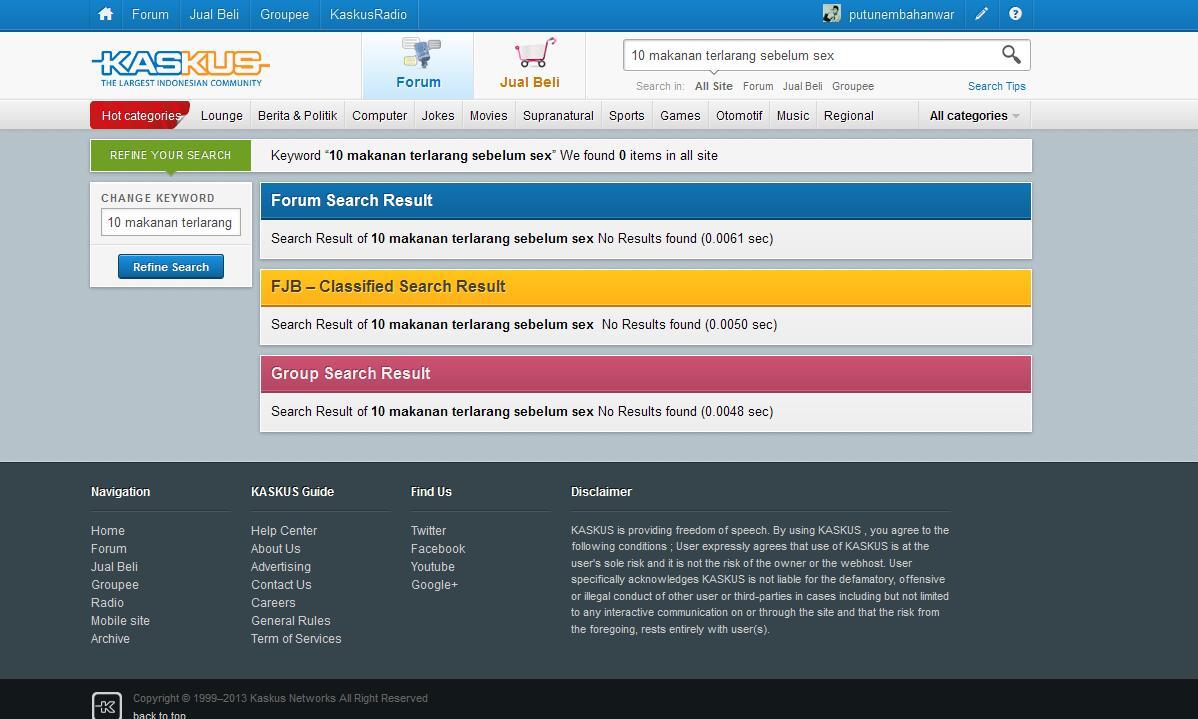This screenshot has height=719, width=1198.
Task: Open the Home footer link
Action: [108, 530]
